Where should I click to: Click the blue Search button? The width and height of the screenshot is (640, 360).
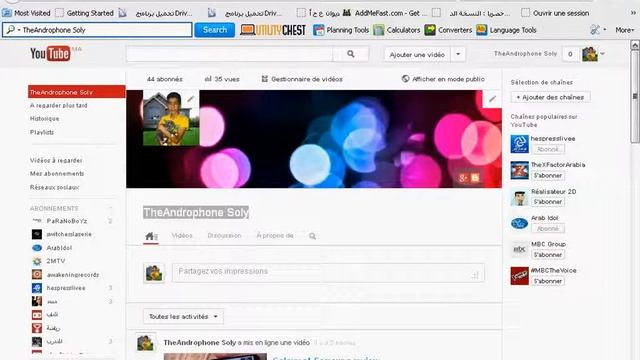click(215, 30)
